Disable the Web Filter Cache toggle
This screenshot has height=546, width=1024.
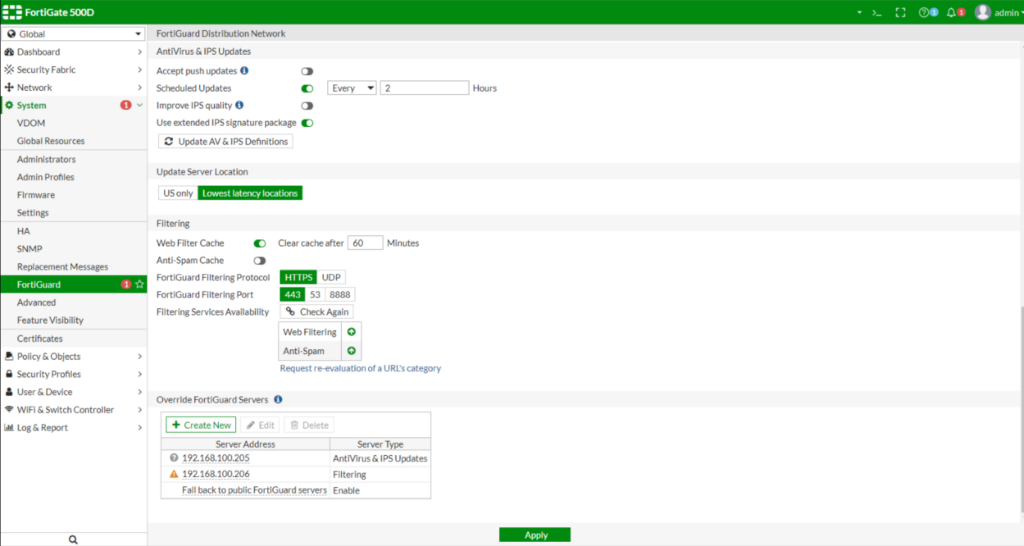[x=260, y=243]
